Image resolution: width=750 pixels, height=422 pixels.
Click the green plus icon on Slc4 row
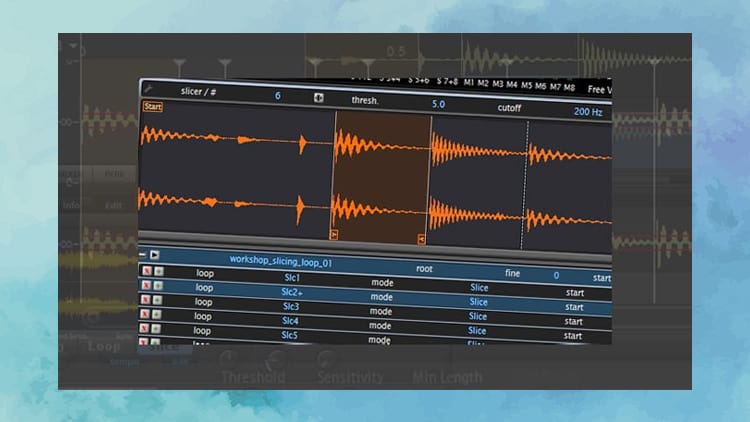[x=156, y=315]
